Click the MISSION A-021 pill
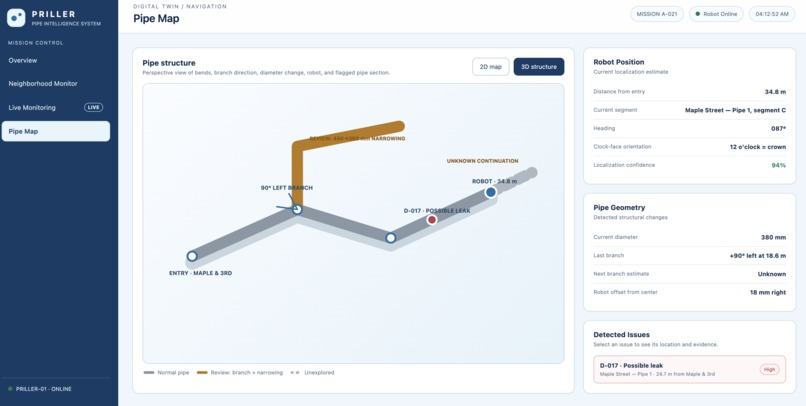The height and width of the screenshot is (406, 806). (657, 14)
